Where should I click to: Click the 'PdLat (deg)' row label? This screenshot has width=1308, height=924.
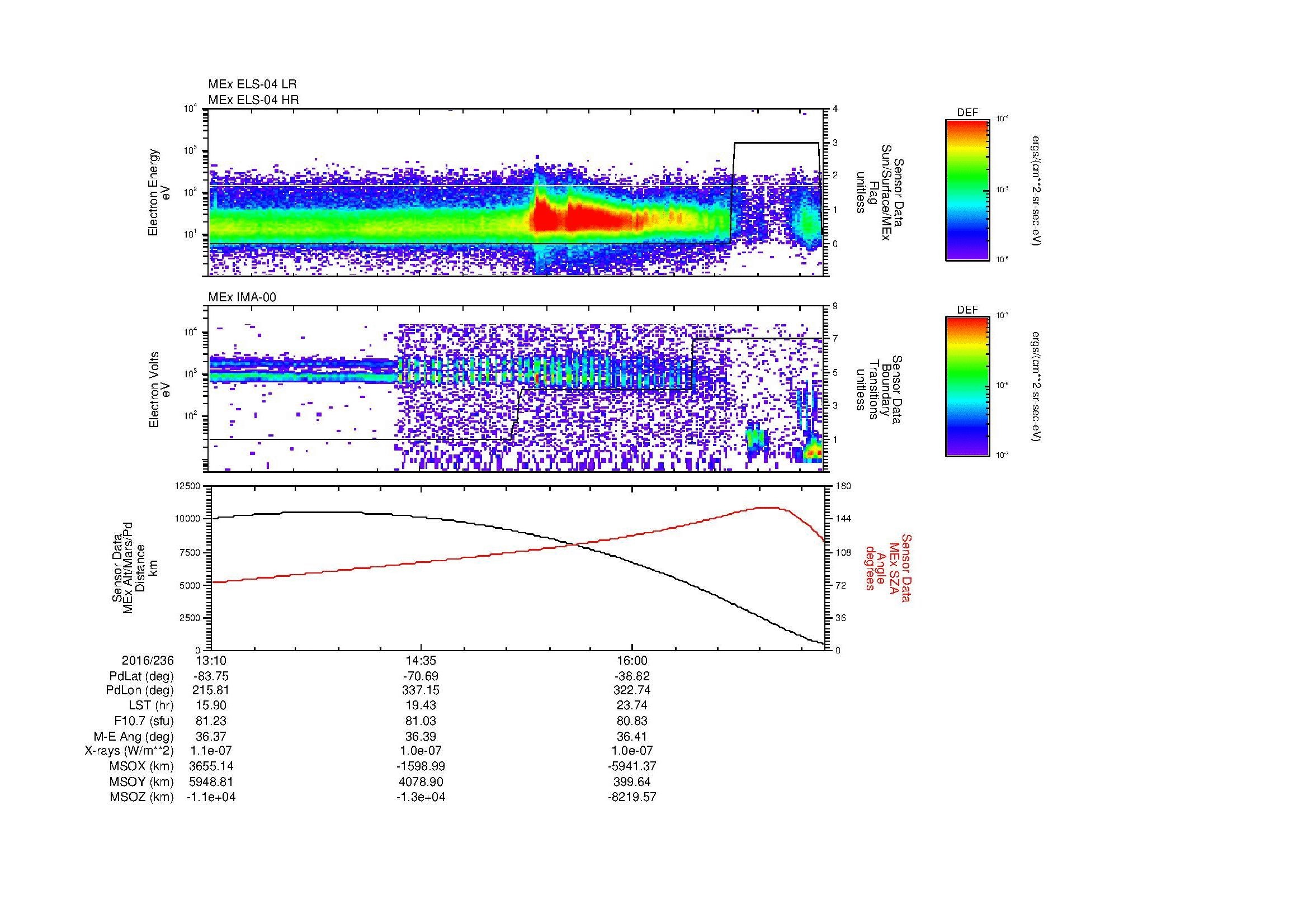pyautogui.click(x=141, y=676)
